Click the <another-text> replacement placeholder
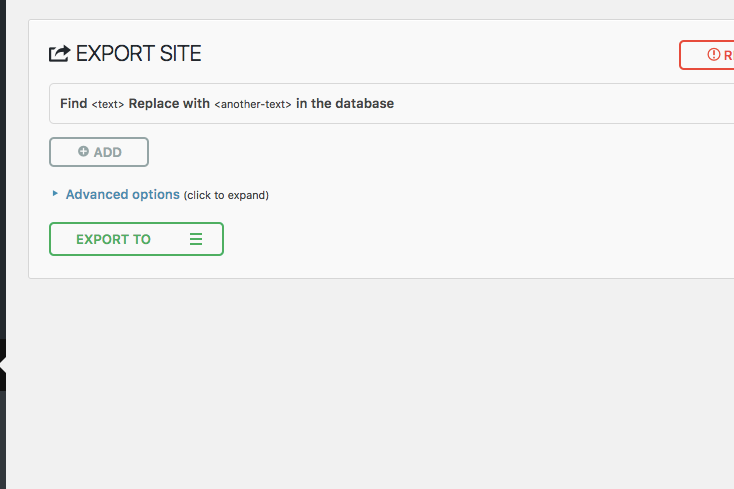Image resolution: width=734 pixels, height=489 pixels. point(253,104)
